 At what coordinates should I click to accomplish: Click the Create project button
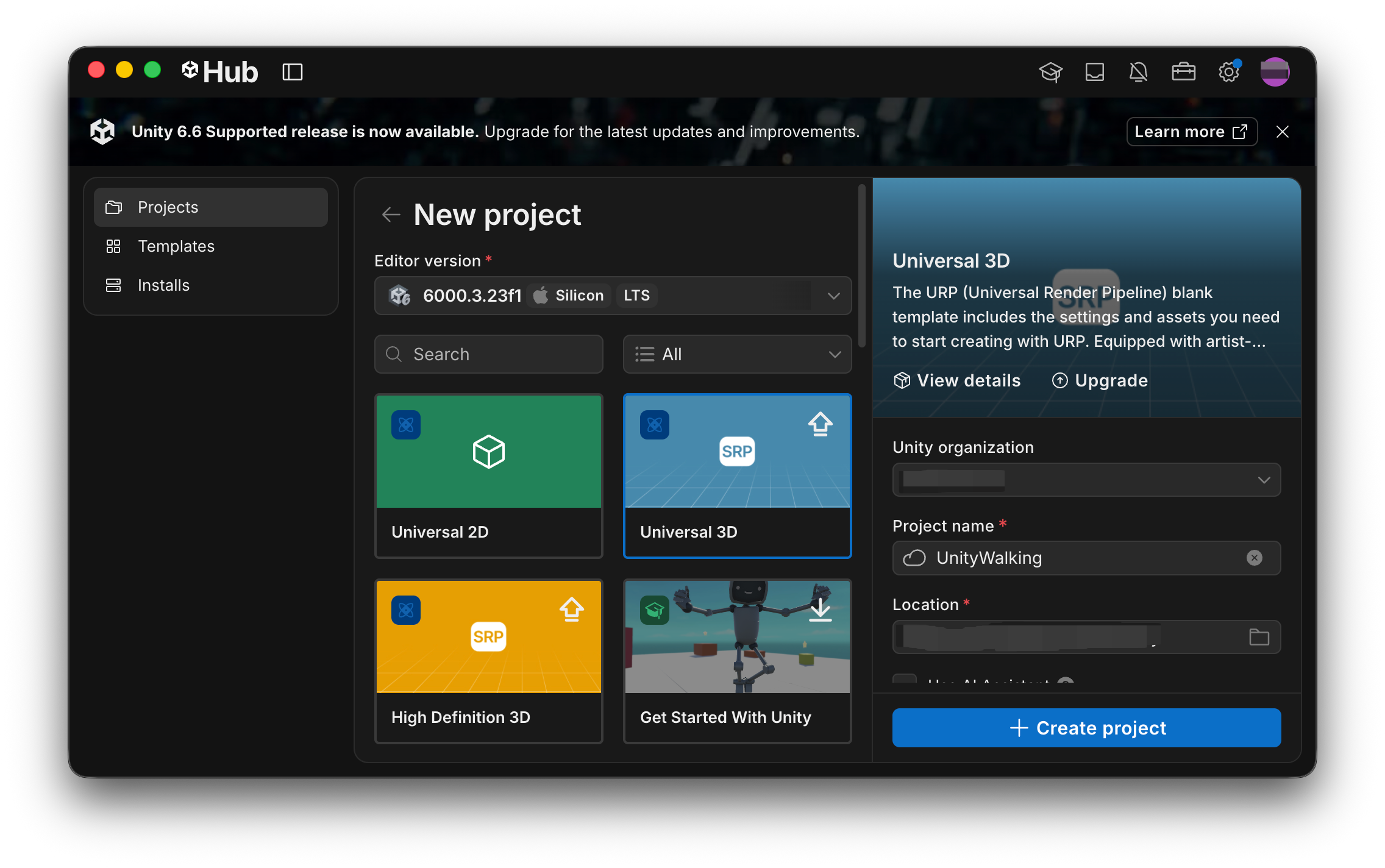(1086, 728)
